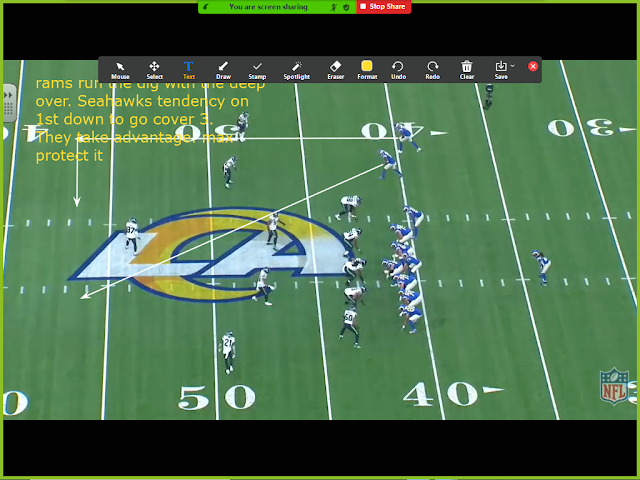Save the annotated screenshot
640x480 pixels.
[x=501, y=70]
